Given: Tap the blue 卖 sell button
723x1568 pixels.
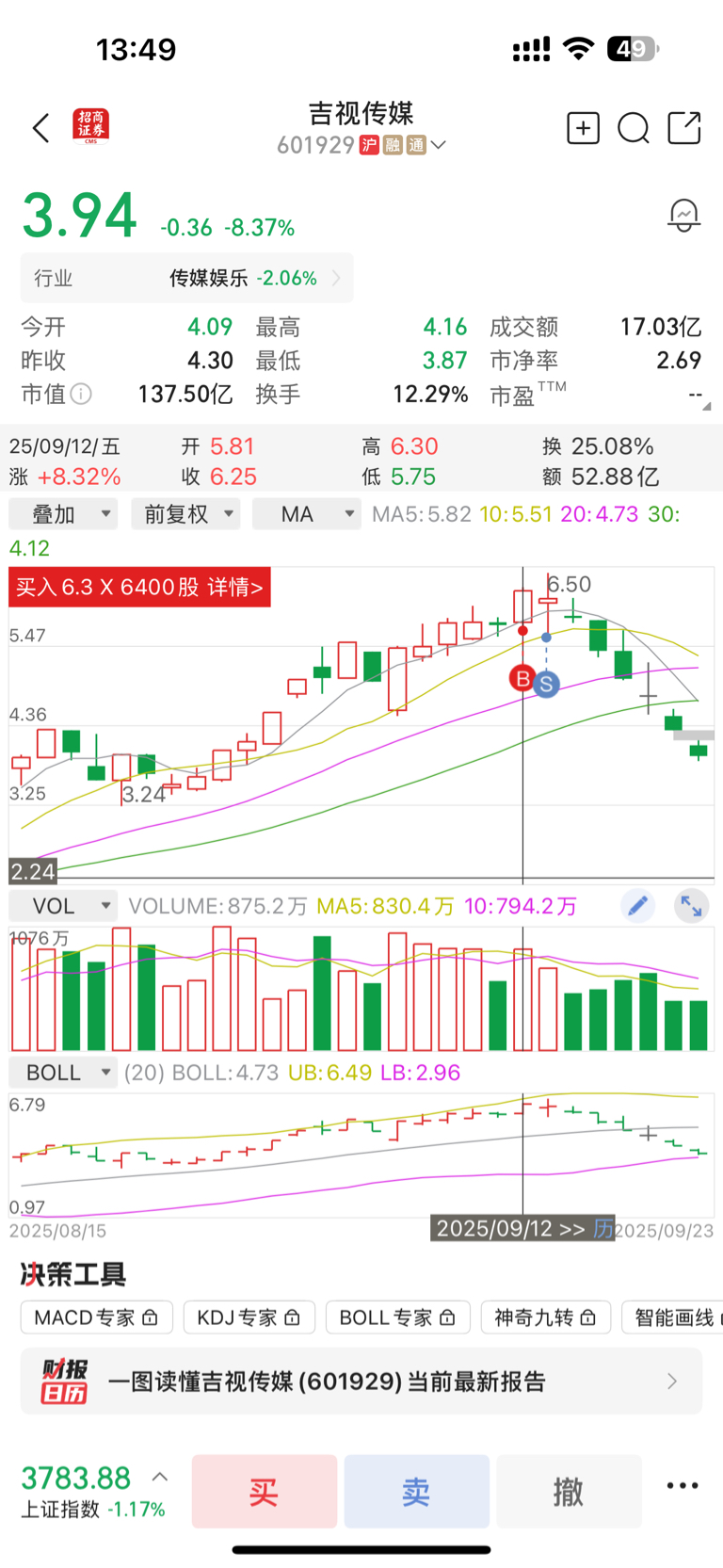Looking at the screenshot, I should (417, 1491).
